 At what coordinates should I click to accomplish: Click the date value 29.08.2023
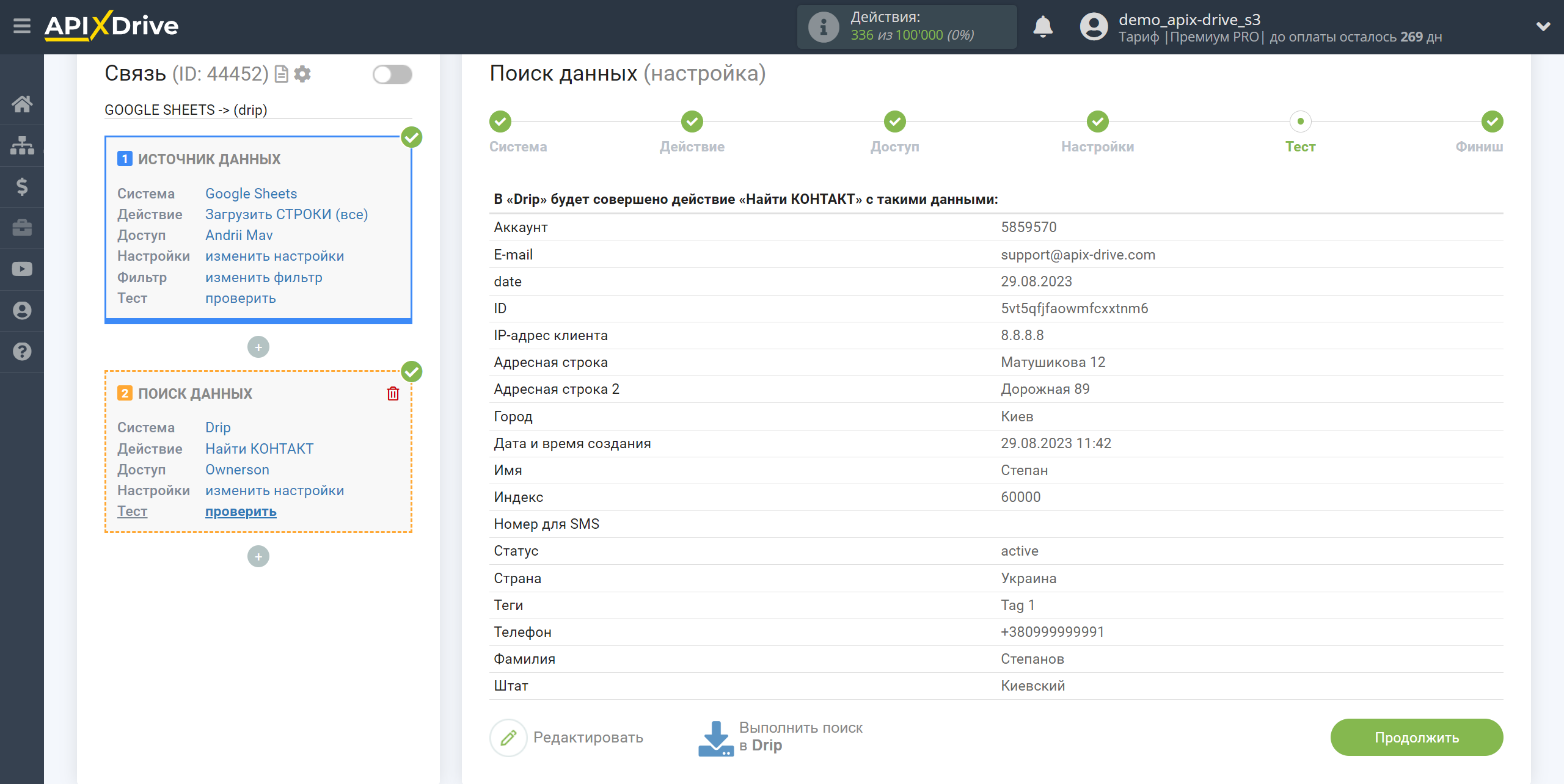(1036, 281)
